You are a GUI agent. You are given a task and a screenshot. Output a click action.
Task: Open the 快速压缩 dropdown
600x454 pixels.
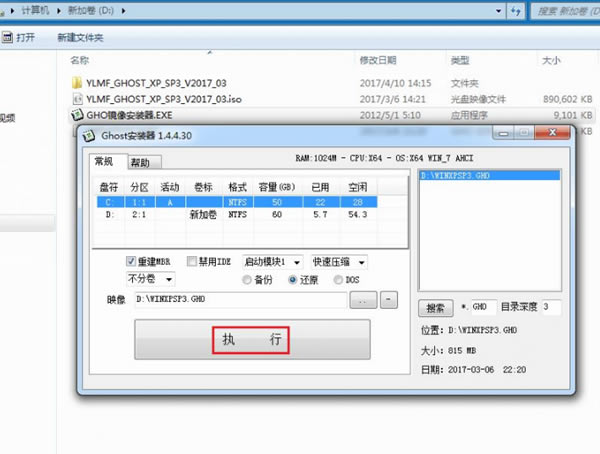[339, 262]
